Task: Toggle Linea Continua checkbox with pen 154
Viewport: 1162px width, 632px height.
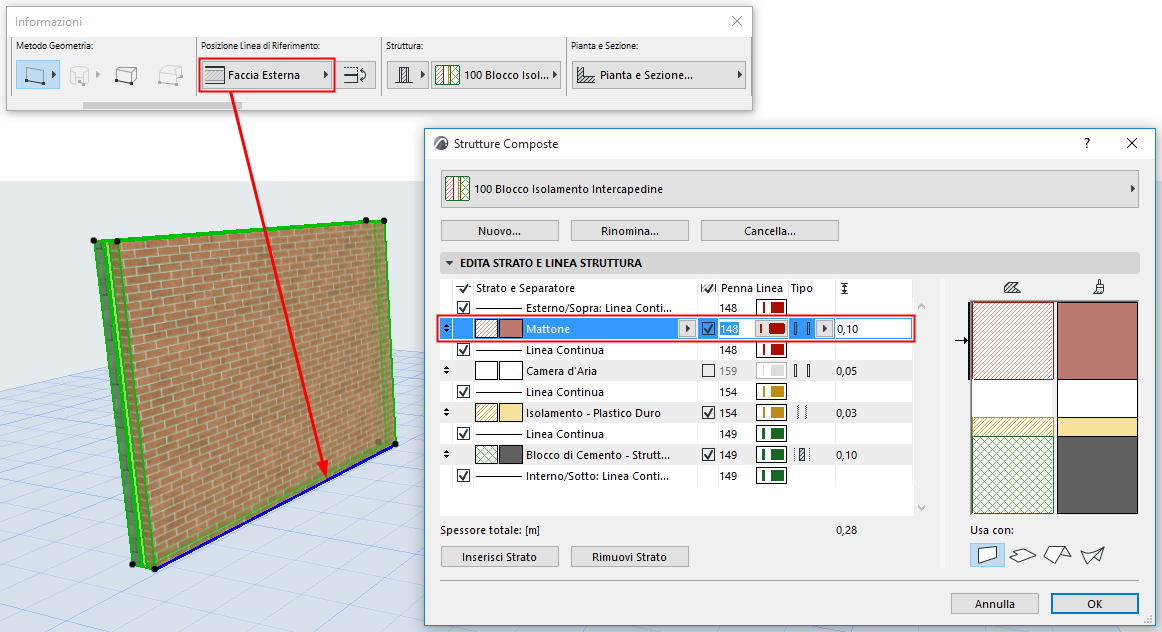Action: 463,392
